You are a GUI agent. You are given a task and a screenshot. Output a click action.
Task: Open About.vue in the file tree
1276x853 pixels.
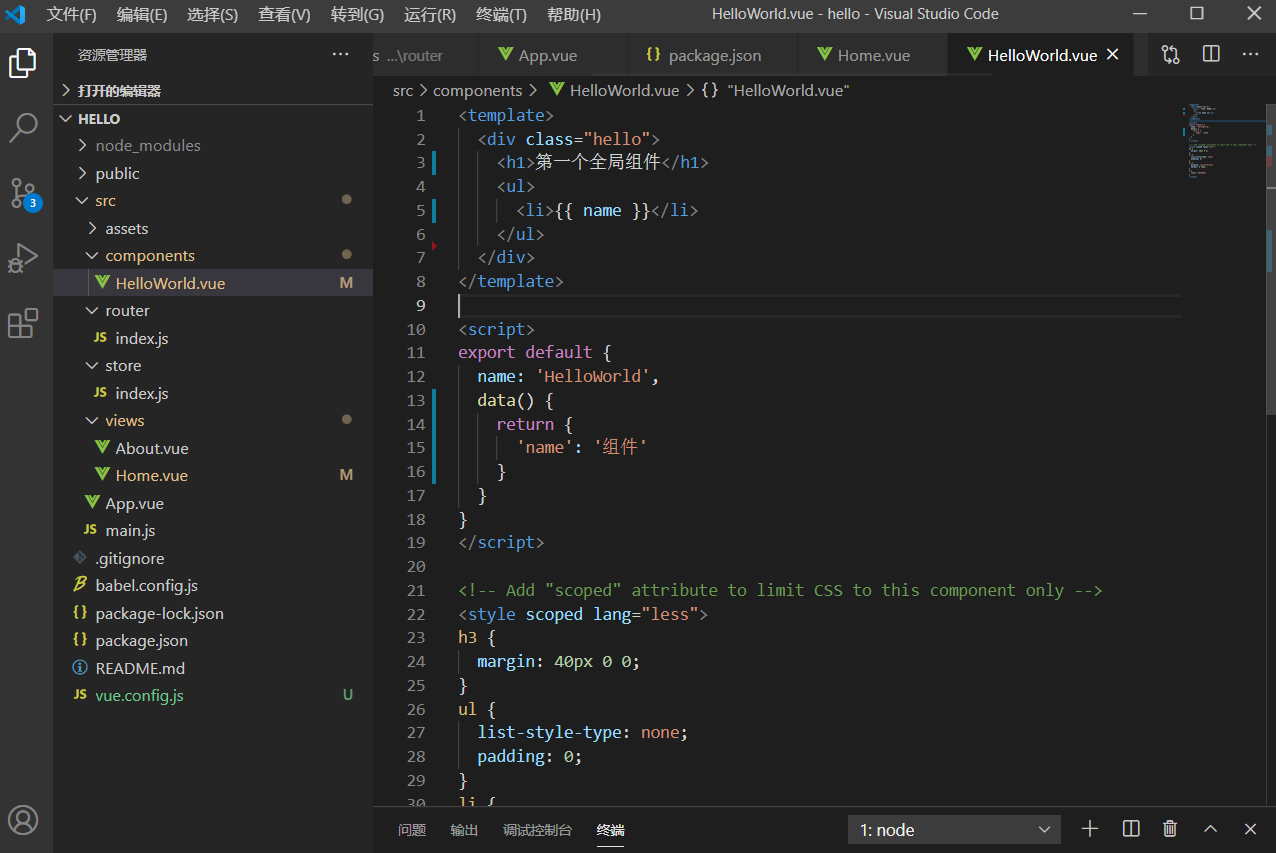tap(213, 448)
